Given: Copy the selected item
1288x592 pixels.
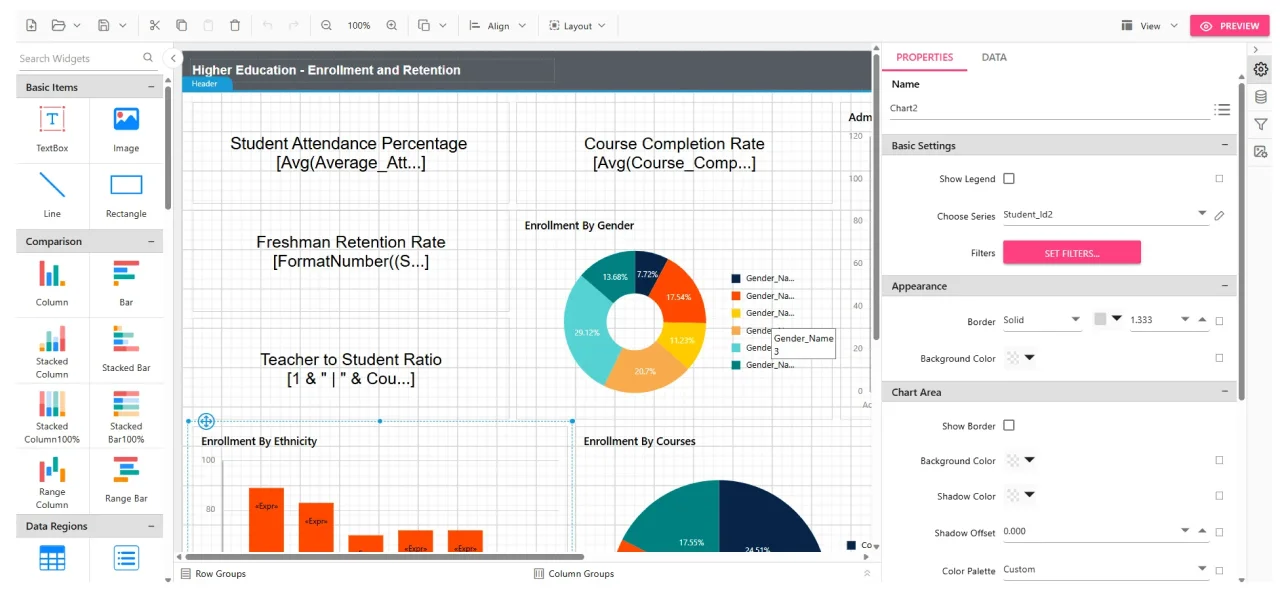Looking at the screenshot, I should (x=181, y=25).
